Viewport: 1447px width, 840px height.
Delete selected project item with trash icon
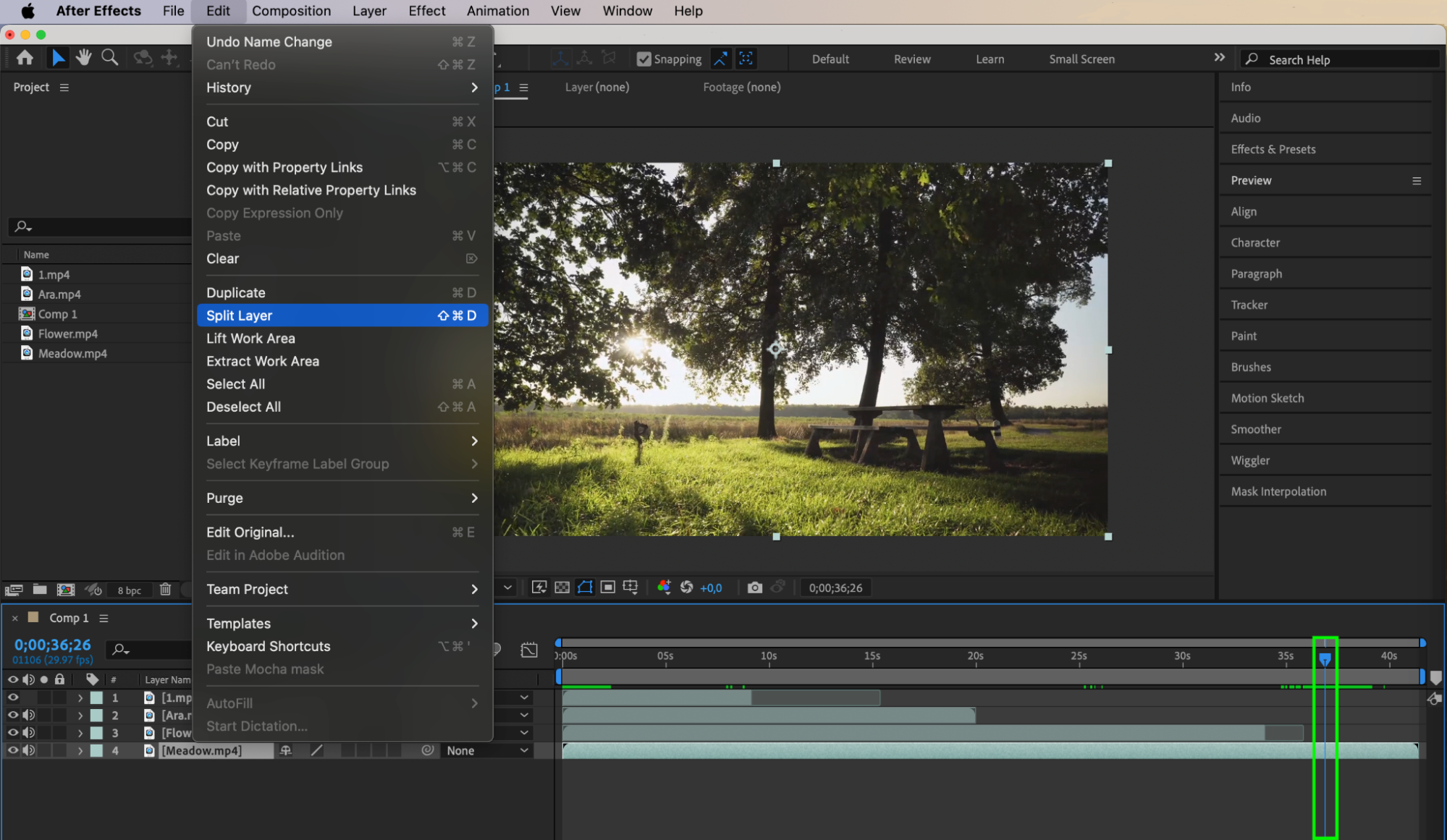[x=165, y=590]
